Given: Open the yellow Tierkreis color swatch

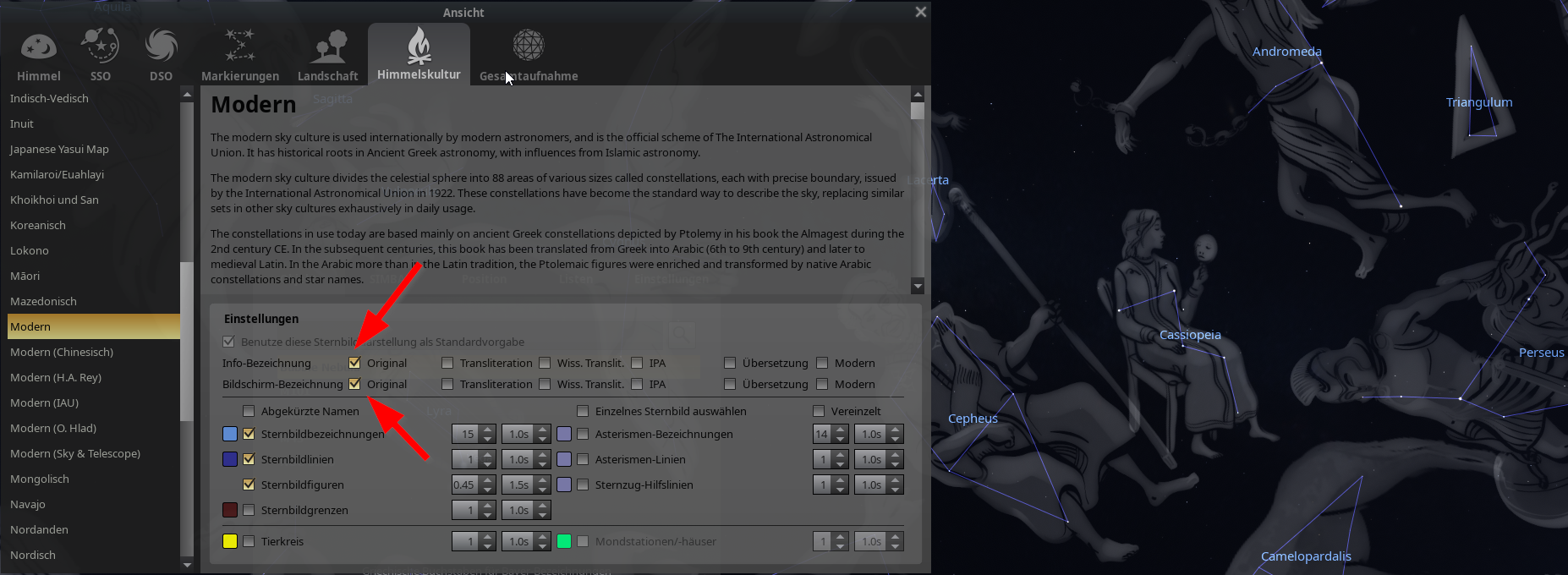Looking at the screenshot, I should pos(229,541).
